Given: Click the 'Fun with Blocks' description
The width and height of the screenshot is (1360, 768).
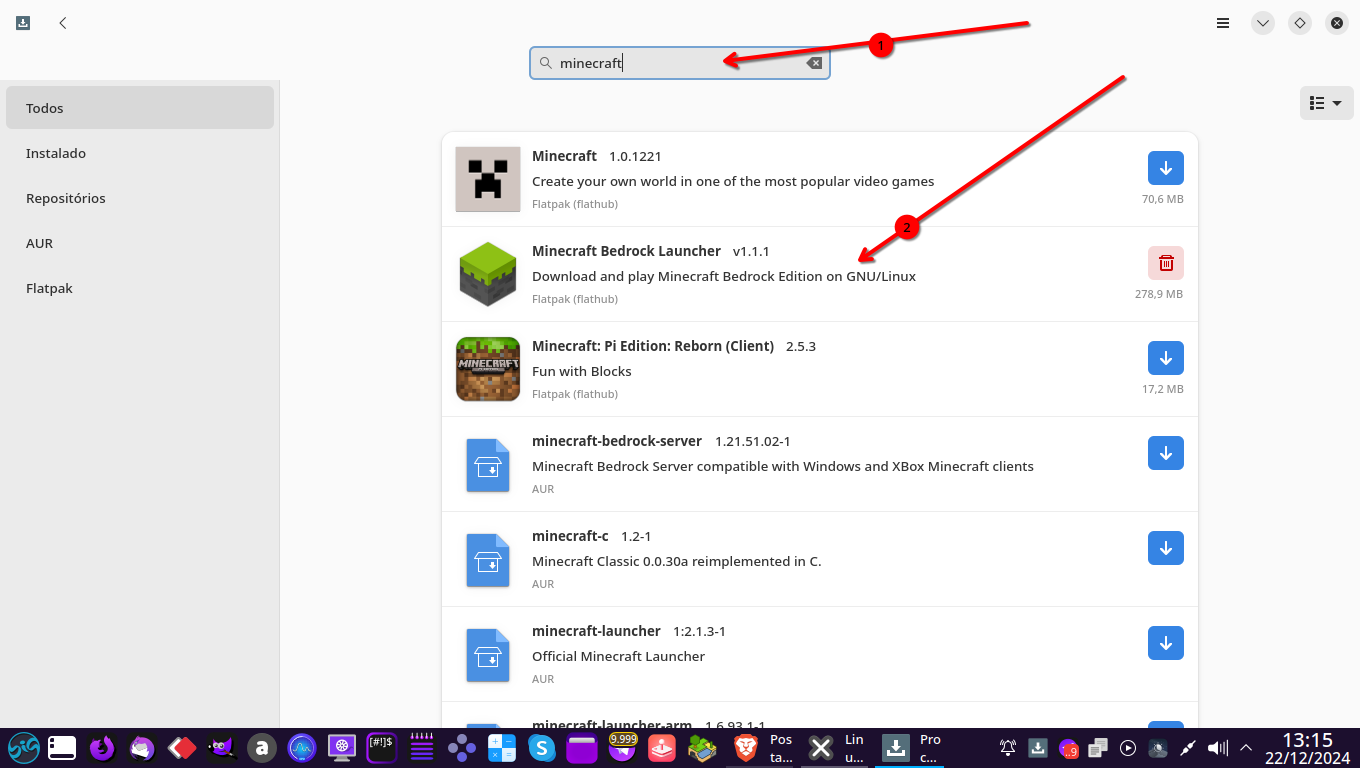Looking at the screenshot, I should coord(582,371).
